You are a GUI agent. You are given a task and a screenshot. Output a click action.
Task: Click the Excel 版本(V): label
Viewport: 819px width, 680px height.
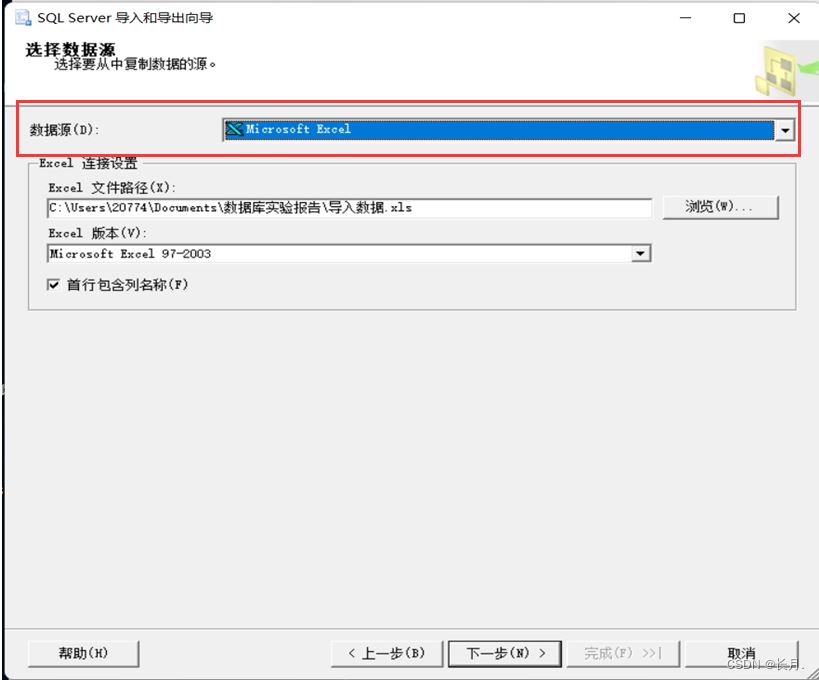[x=98, y=233]
